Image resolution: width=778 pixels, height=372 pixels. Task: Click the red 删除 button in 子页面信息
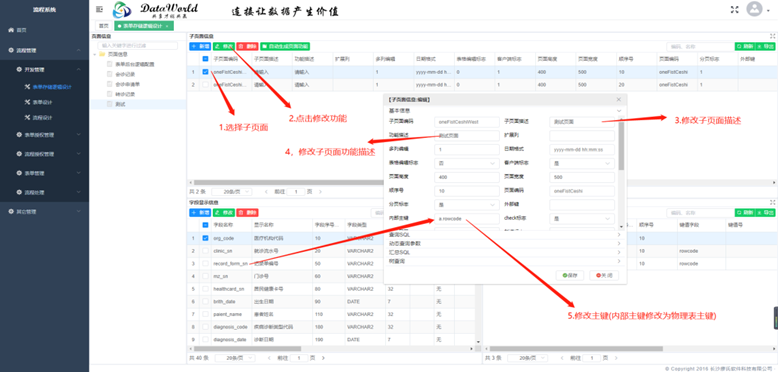[247, 46]
